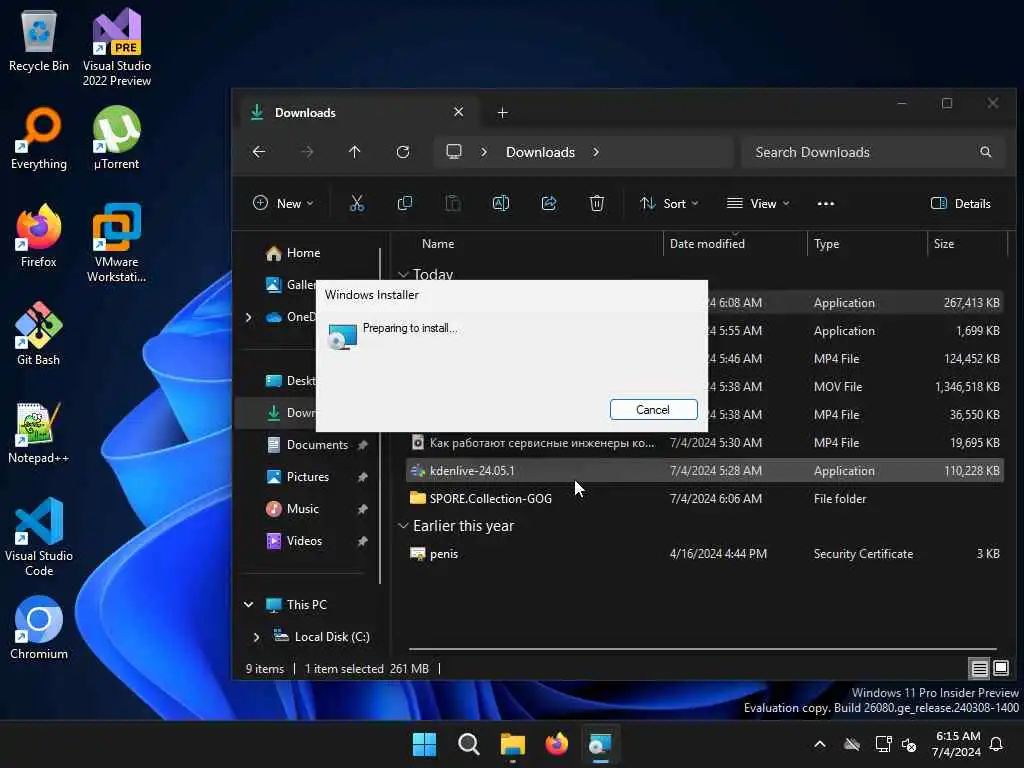Click the Rename icon in Explorer toolbar
The width and height of the screenshot is (1024, 768).
point(501,204)
